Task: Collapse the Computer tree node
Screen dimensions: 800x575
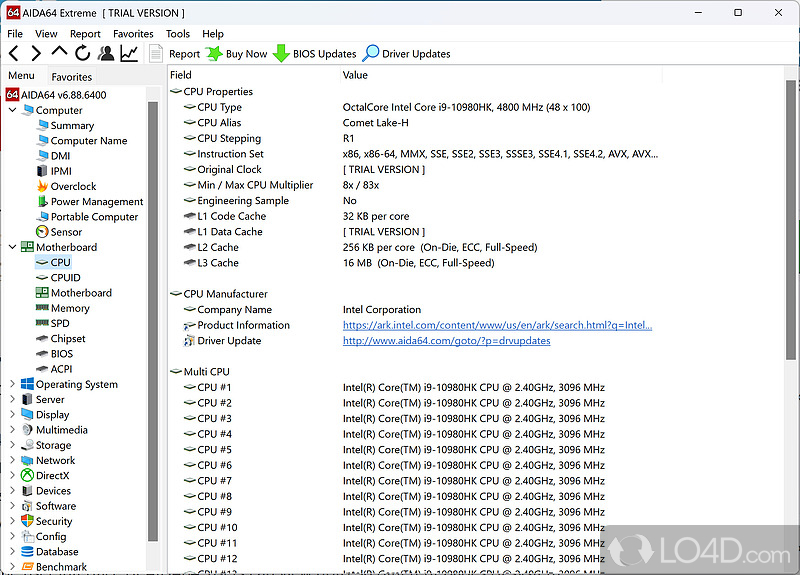Action: 12,110
